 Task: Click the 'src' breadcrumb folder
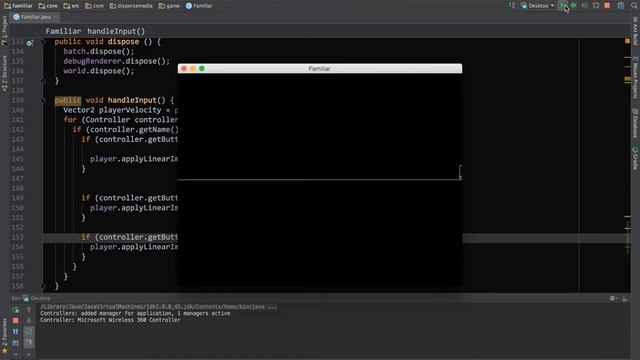(71, 6)
